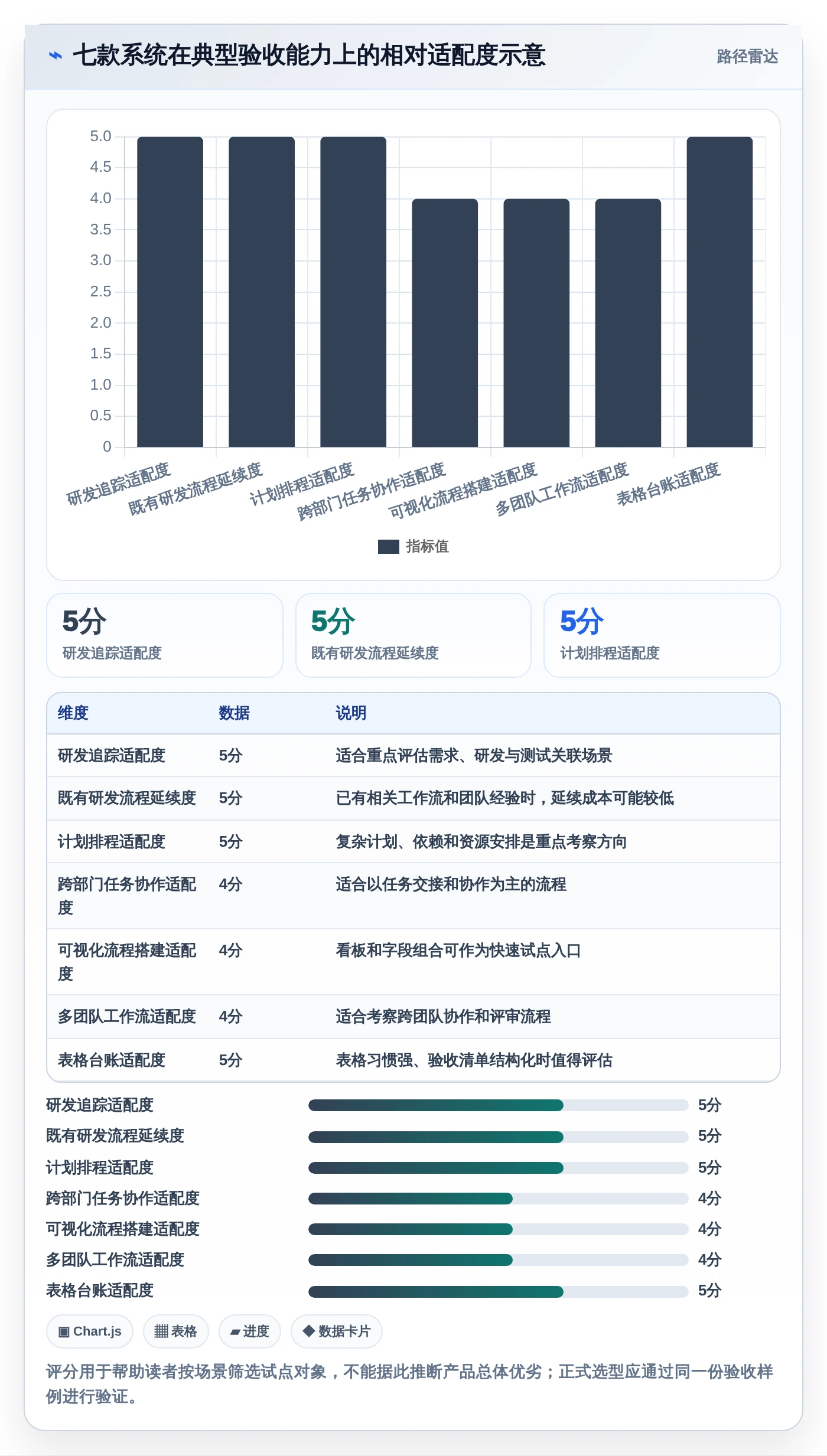Open the 计划排程适配度 5分 data card

click(x=662, y=635)
